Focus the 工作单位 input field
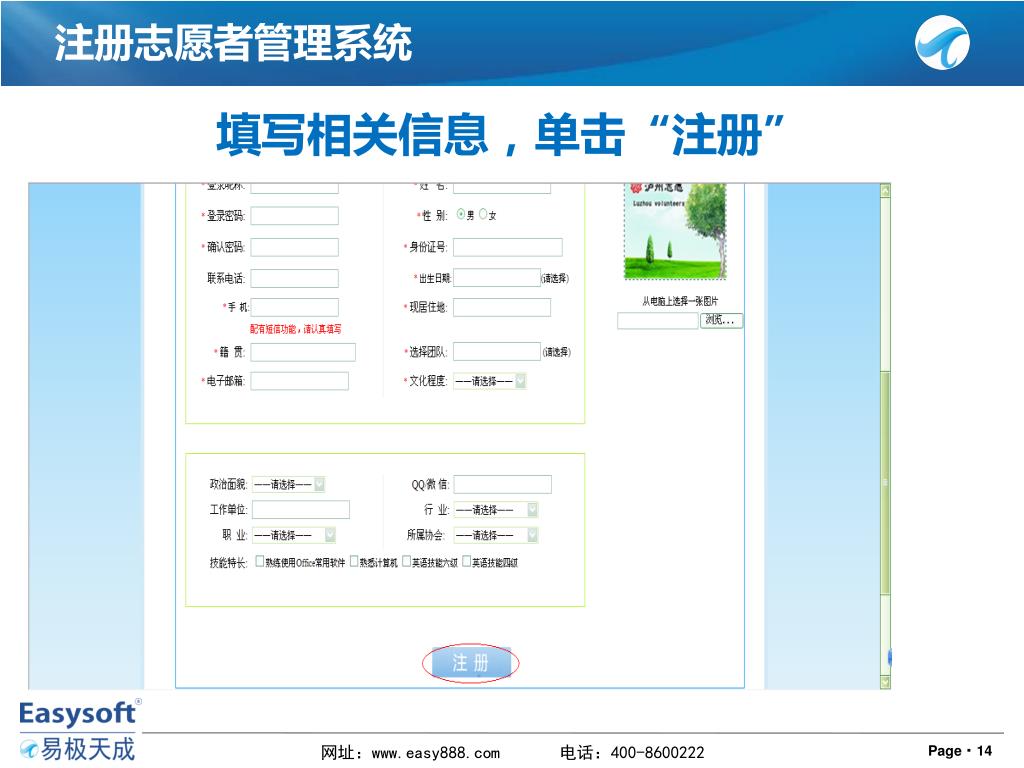 [x=301, y=509]
